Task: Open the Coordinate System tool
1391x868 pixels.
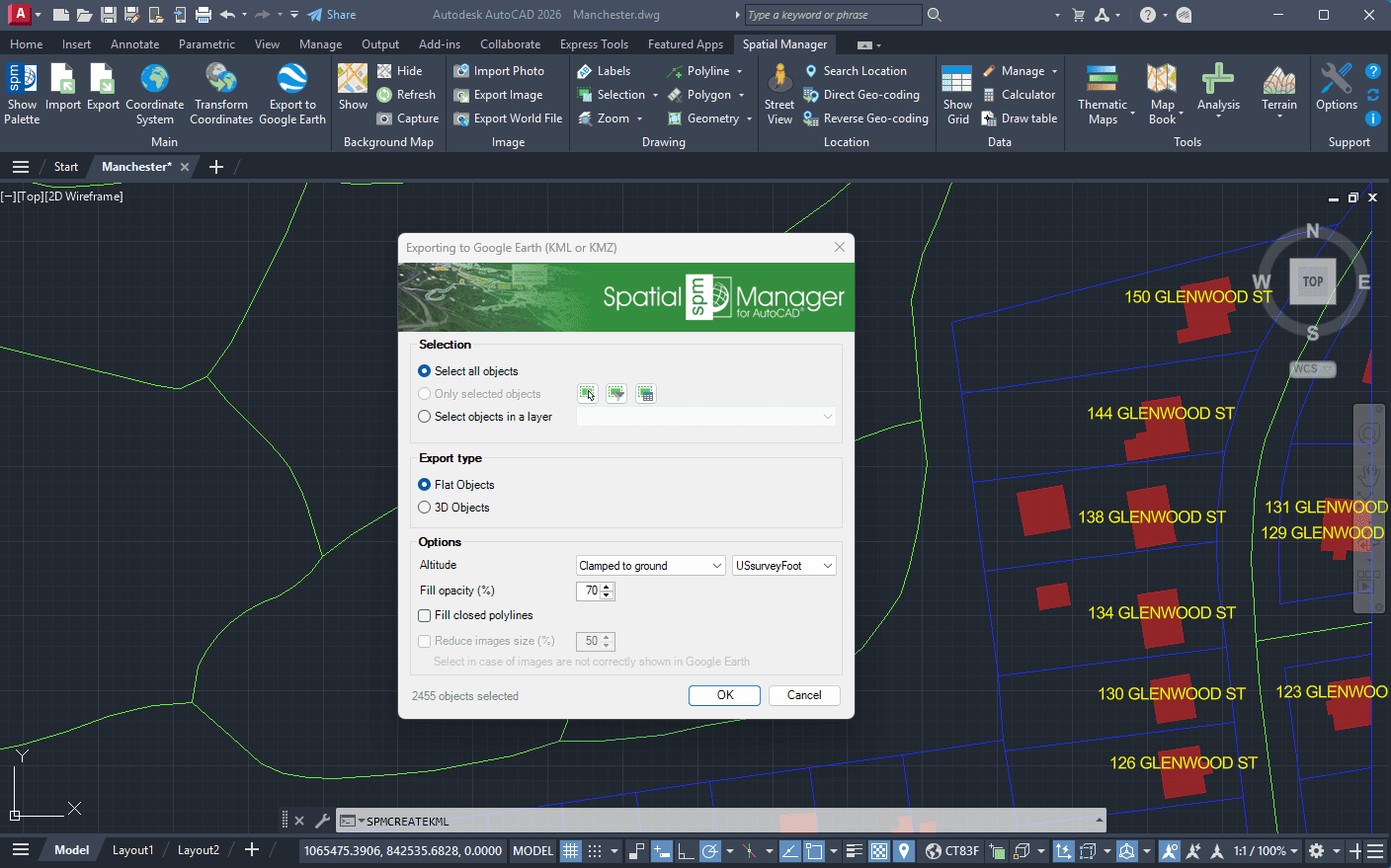Action: pos(154,94)
